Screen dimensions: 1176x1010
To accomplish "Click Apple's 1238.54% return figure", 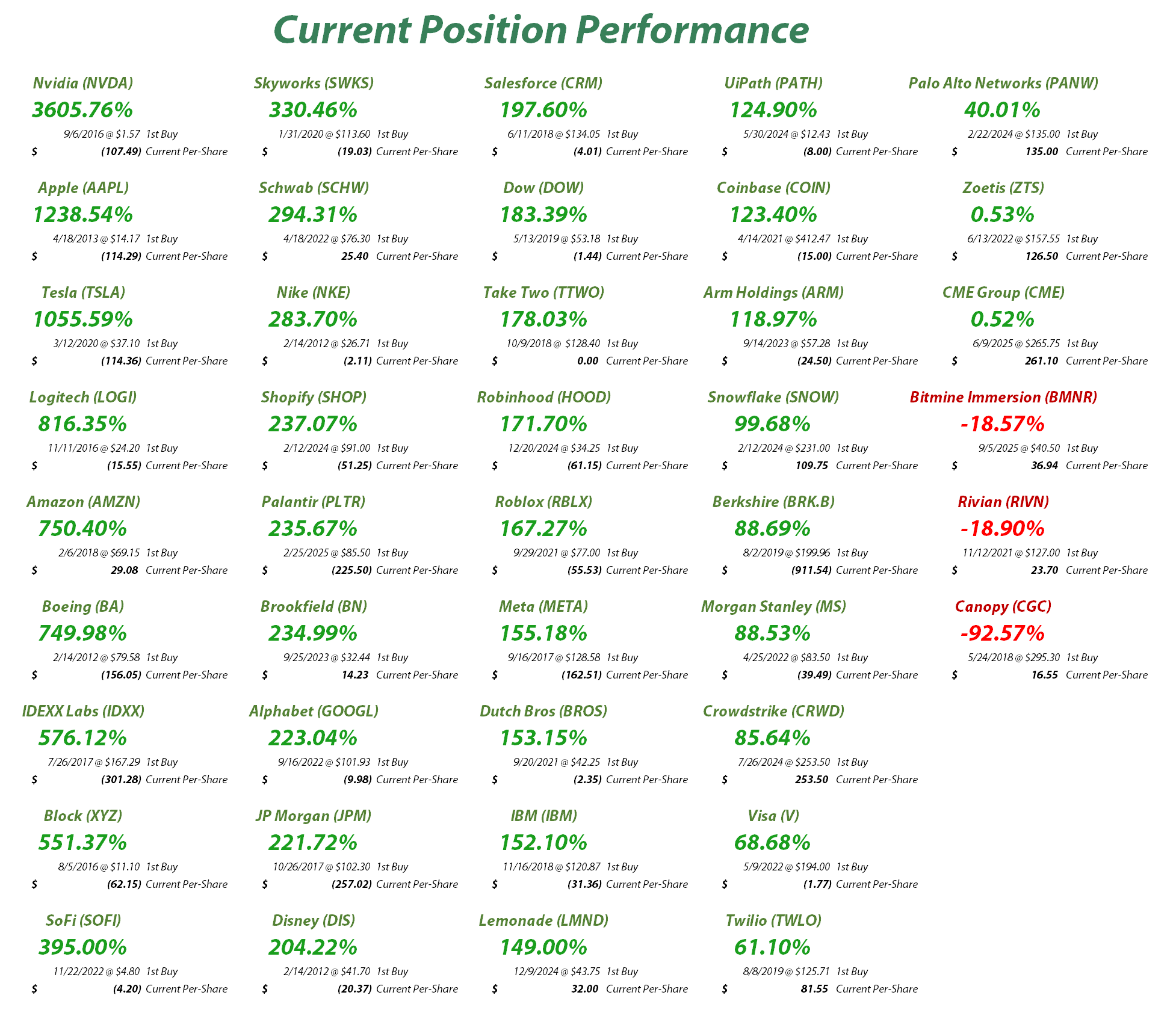I will click(83, 215).
